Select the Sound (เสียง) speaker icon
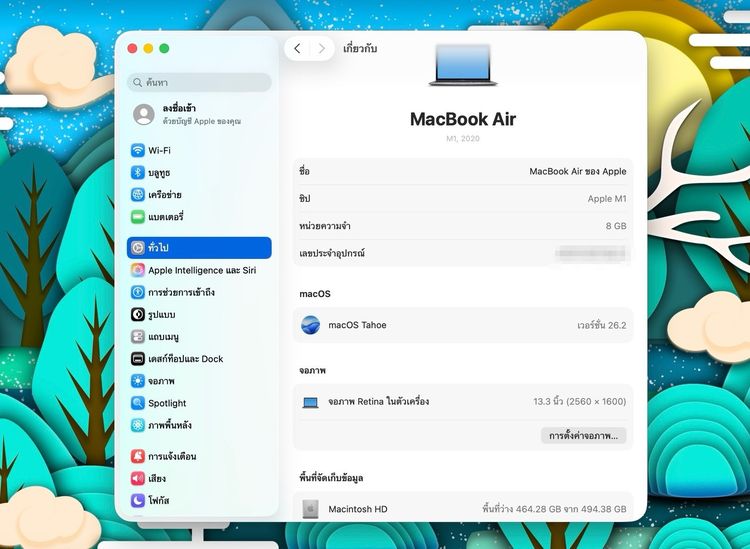750x549 pixels. pos(138,478)
